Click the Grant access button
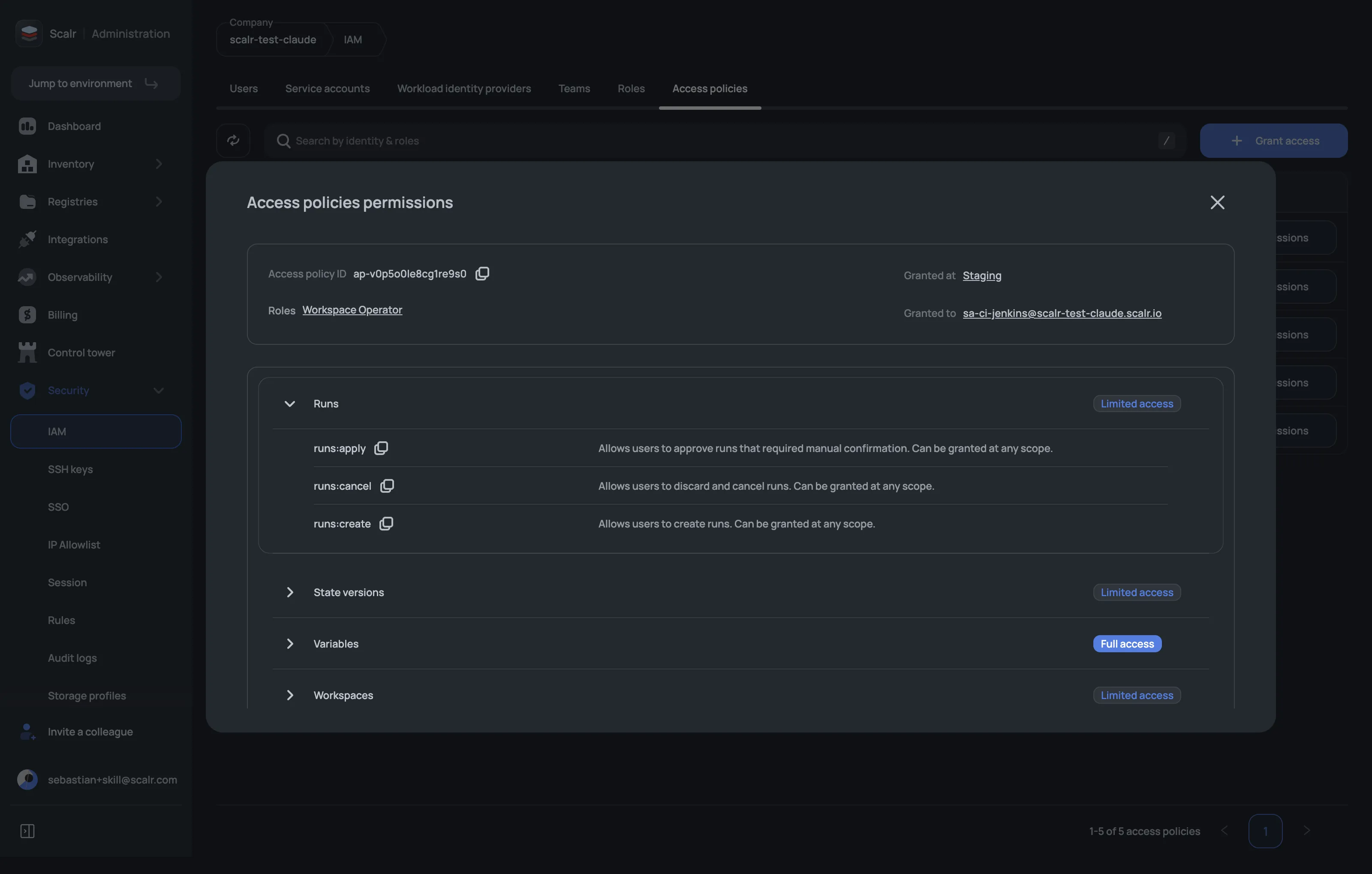This screenshot has height=874, width=1372. (1273, 140)
